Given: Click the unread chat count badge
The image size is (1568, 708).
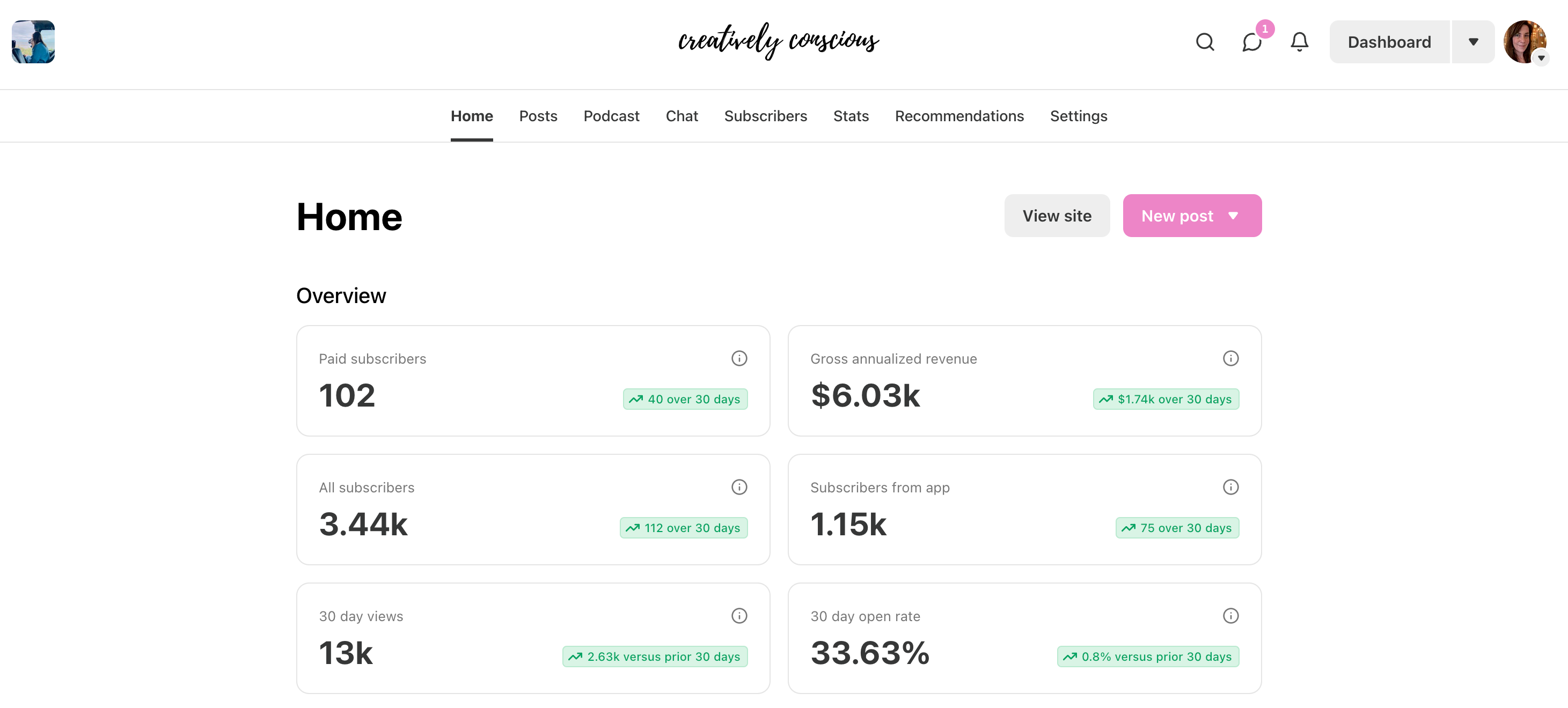Looking at the screenshot, I should point(1265,28).
